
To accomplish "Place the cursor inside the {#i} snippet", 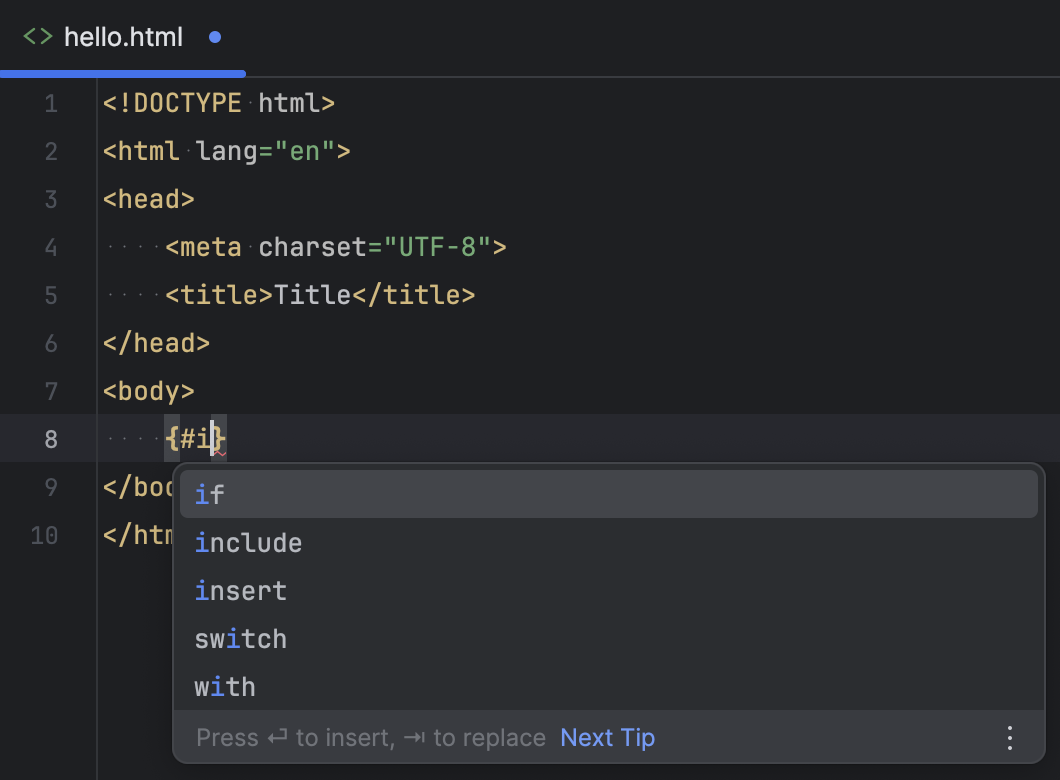I will coord(195,438).
